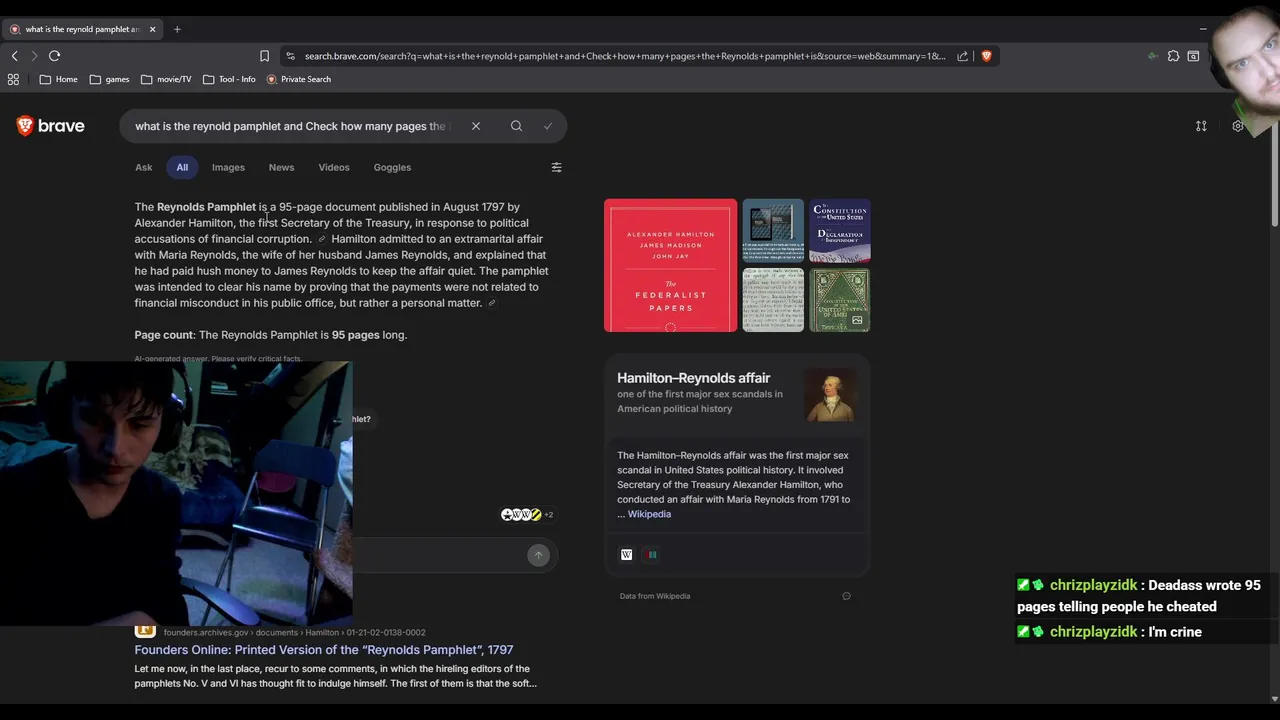Viewport: 1280px width, 720px height.
Task: Open the Hamilton–Reynolds affair infobox title
Action: pos(693,378)
